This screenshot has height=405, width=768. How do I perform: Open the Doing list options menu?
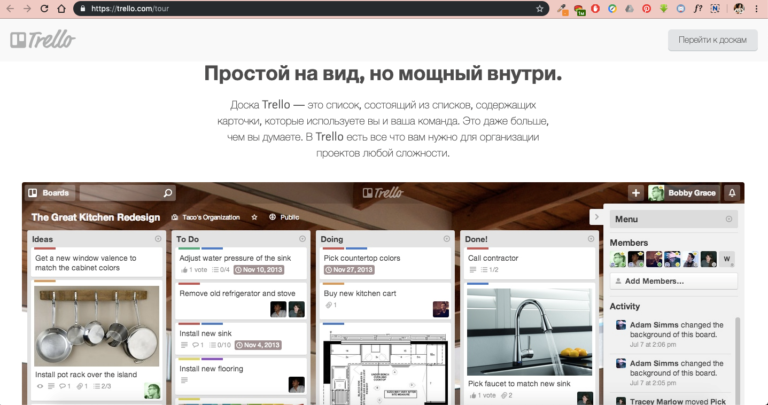click(446, 239)
